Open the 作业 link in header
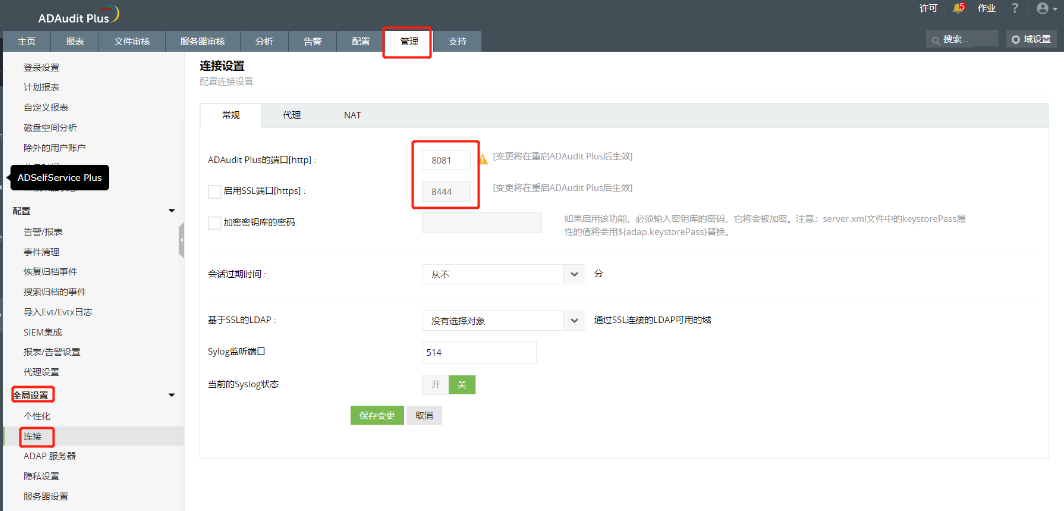 pyautogui.click(x=987, y=8)
